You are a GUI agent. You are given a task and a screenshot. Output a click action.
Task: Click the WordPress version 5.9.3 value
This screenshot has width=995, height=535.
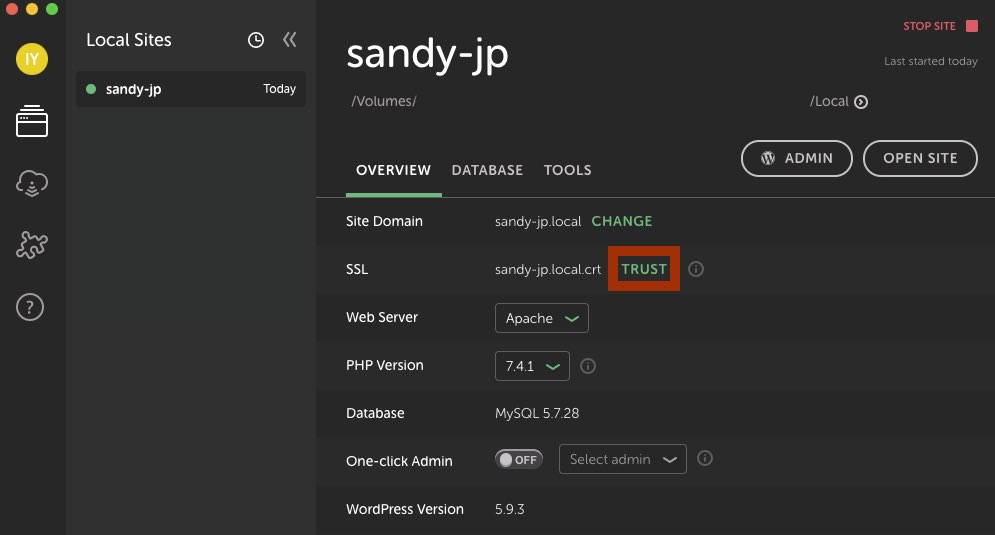510,509
